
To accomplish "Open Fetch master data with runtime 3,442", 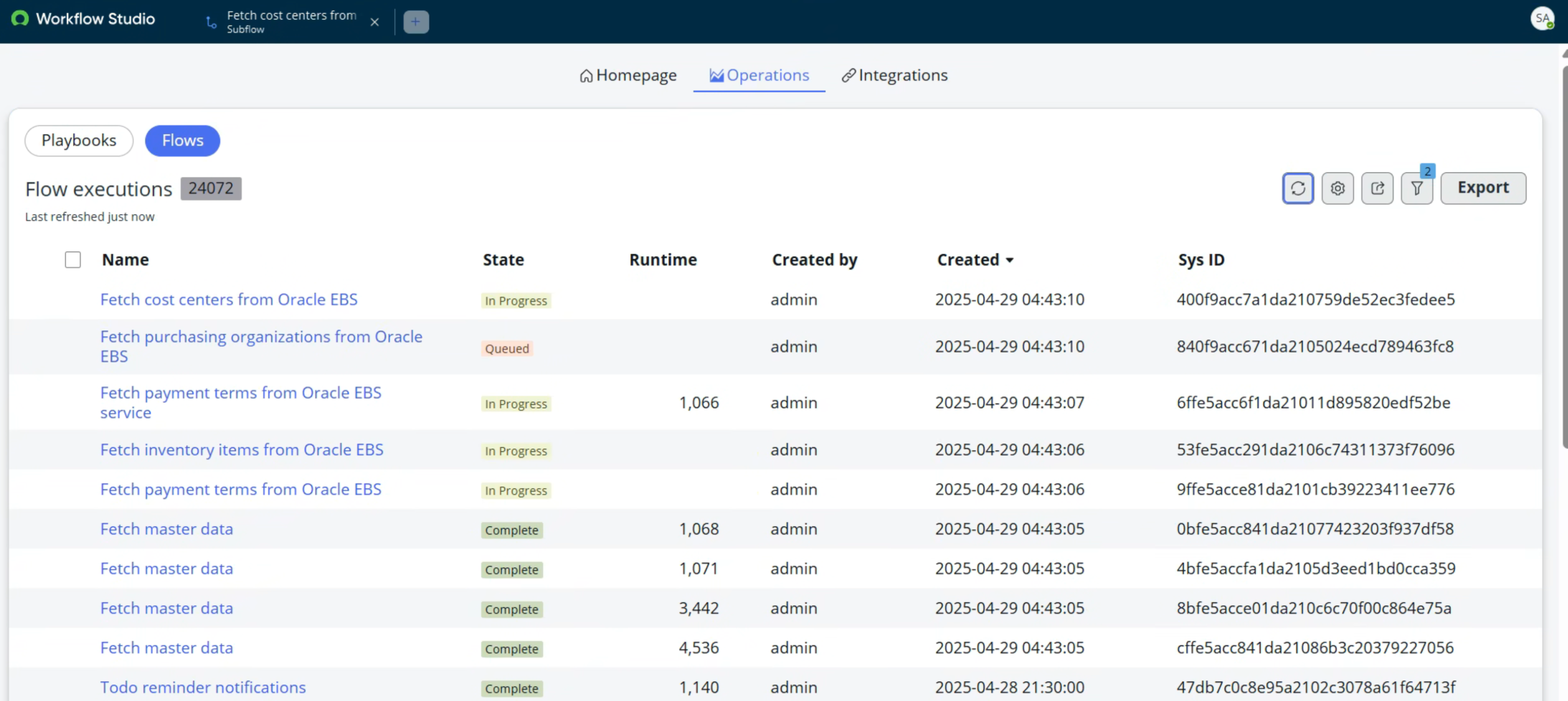I will click(x=166, y=608).
